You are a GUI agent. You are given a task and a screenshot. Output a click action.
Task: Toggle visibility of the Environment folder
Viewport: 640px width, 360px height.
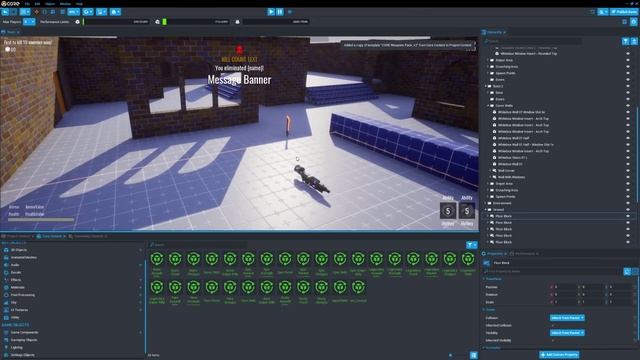pos(628,203)
